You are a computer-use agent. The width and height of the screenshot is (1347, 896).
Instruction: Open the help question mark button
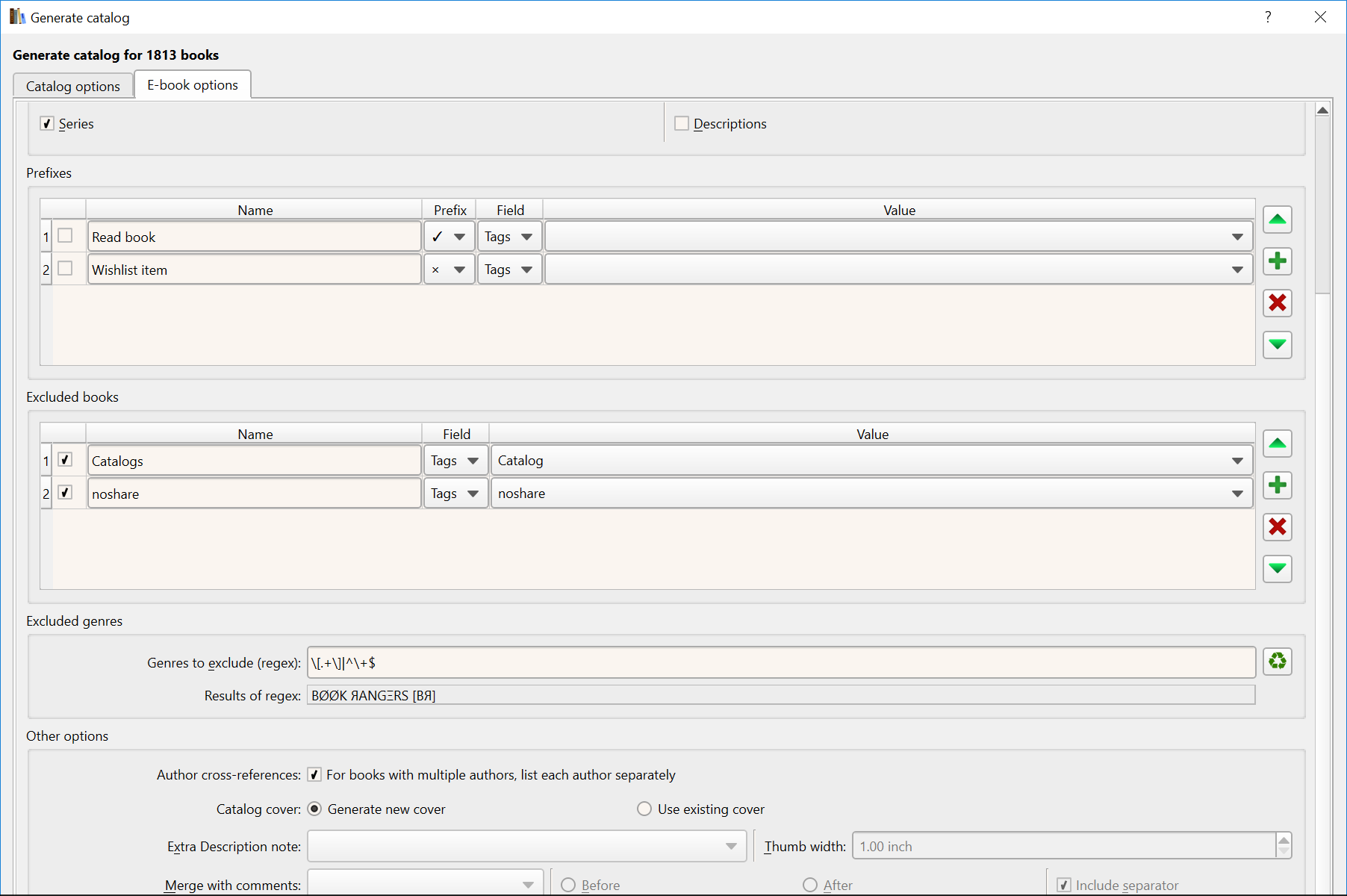[1268, 16]
